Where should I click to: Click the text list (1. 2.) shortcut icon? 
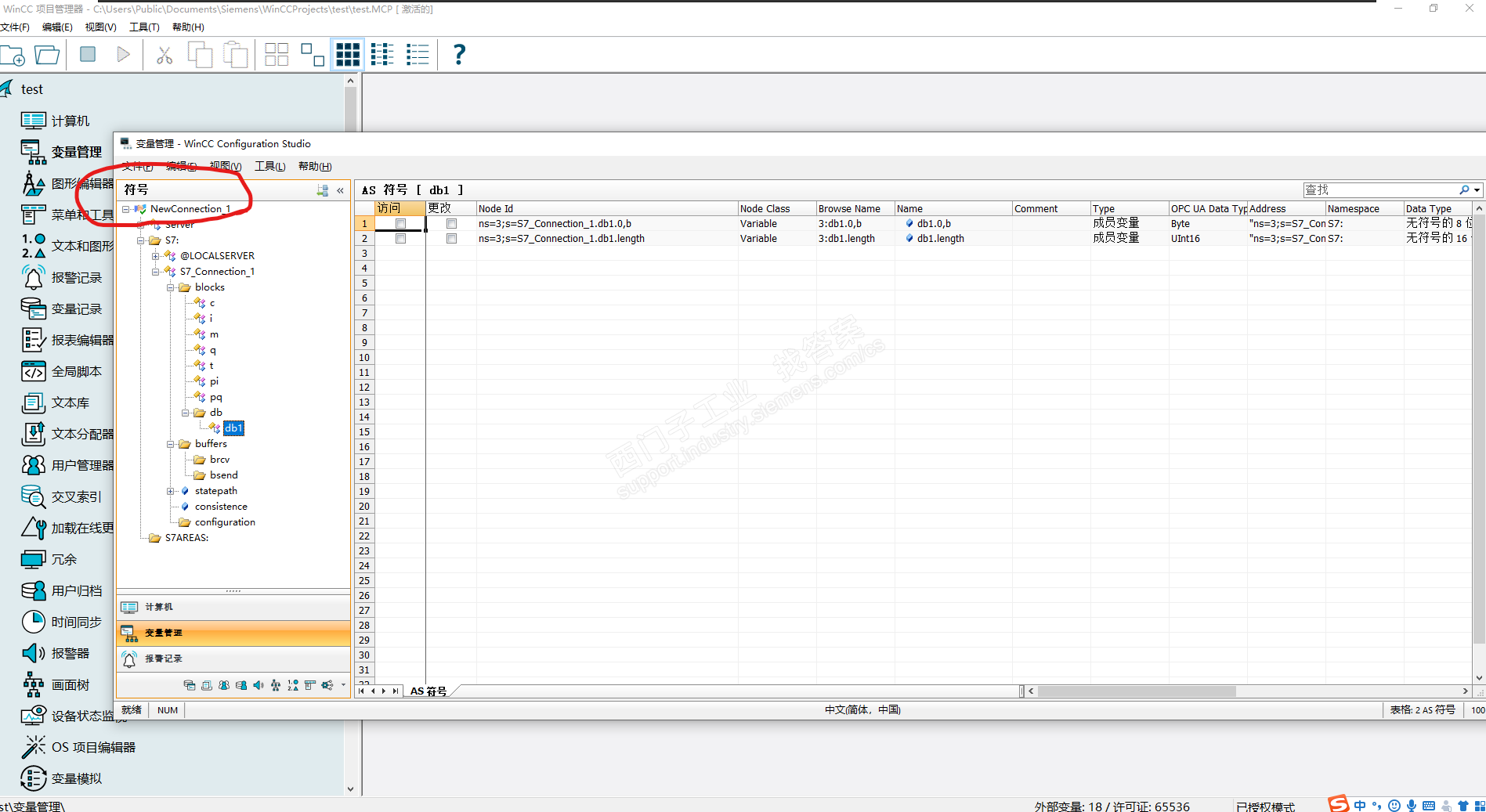[293, 685]
